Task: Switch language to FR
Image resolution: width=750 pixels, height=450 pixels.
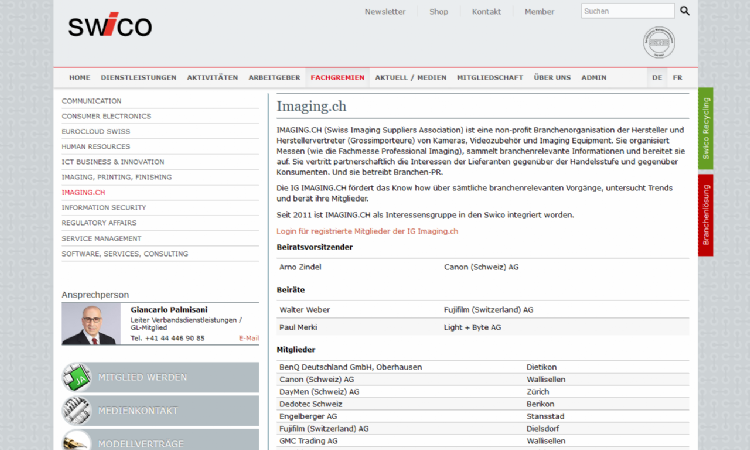Action: click(x=677, y=77)
